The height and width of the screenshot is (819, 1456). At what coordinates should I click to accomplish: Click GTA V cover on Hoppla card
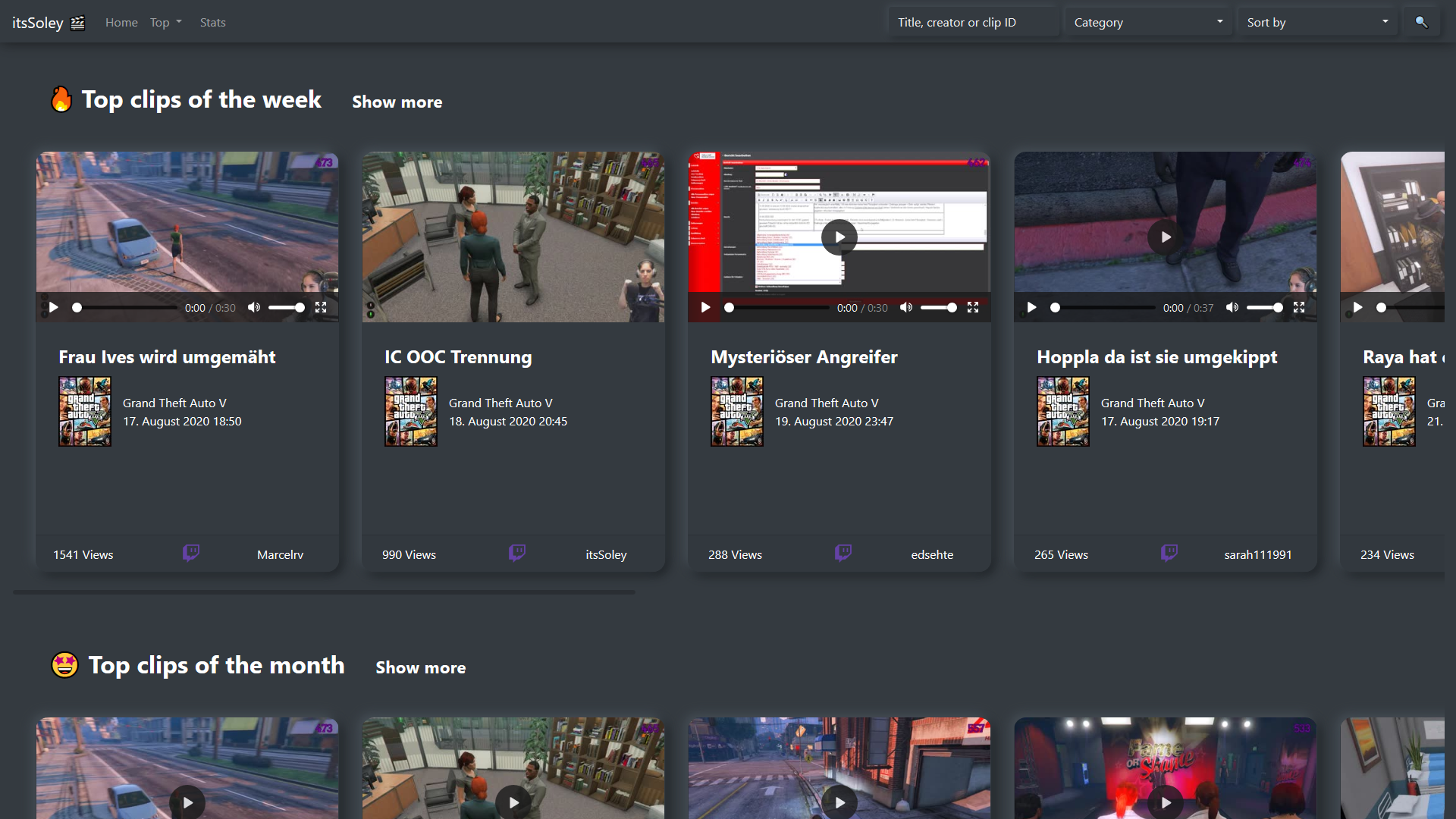pos(1063,412)
